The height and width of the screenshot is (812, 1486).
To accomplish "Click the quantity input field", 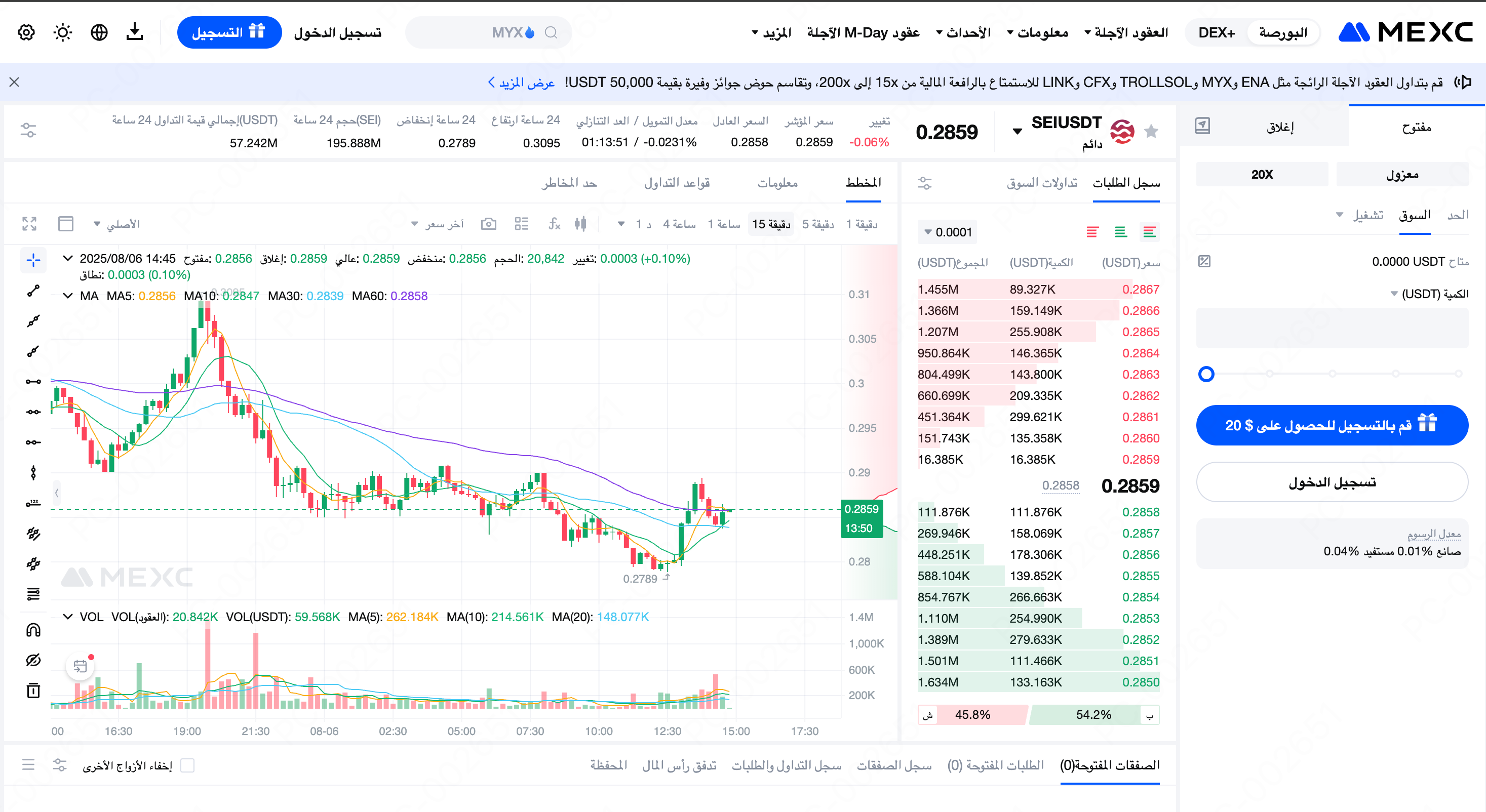I will coord(1332,328).
